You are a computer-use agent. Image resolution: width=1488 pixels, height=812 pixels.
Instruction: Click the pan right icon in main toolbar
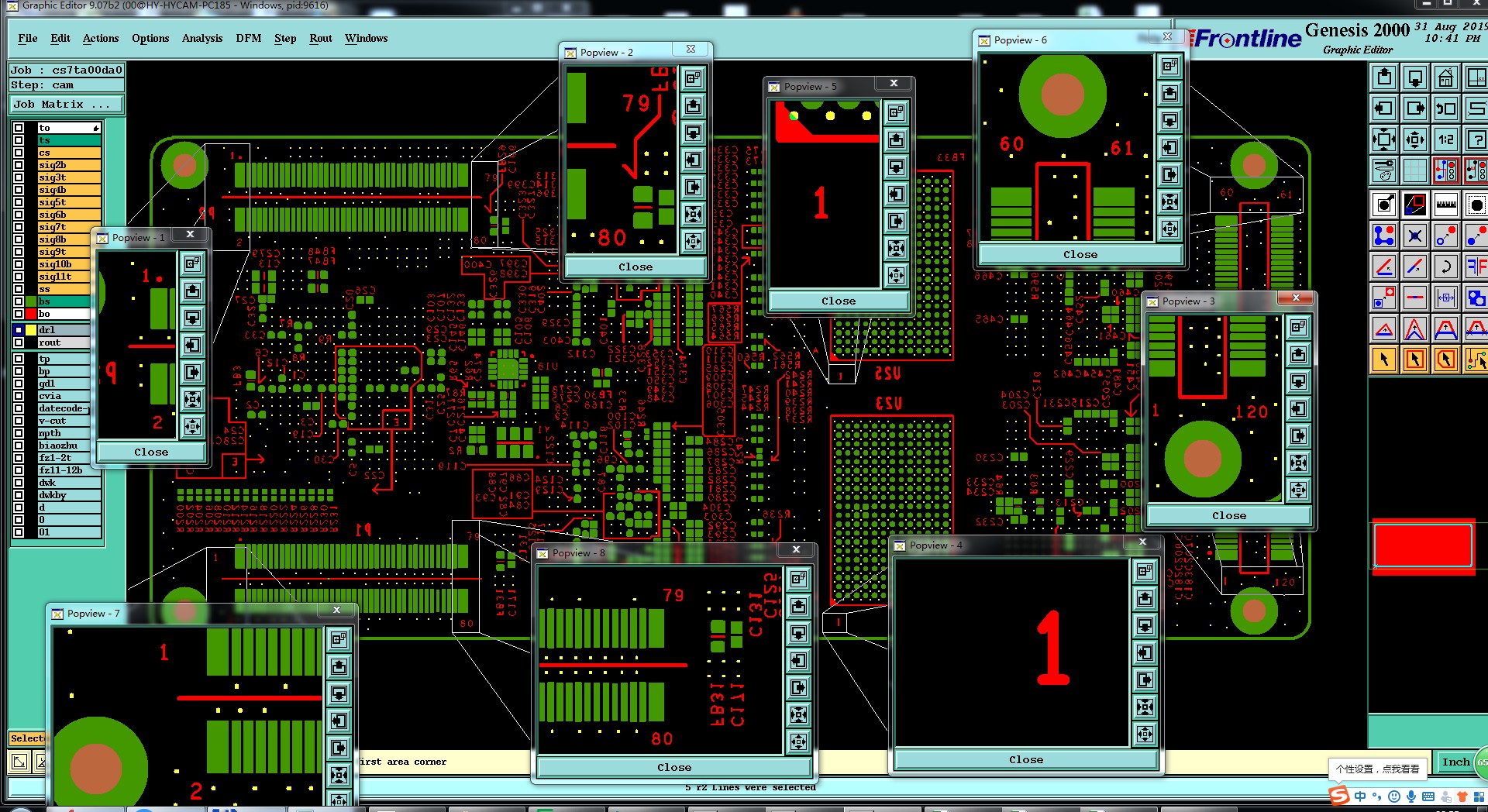coord(1415,108)
